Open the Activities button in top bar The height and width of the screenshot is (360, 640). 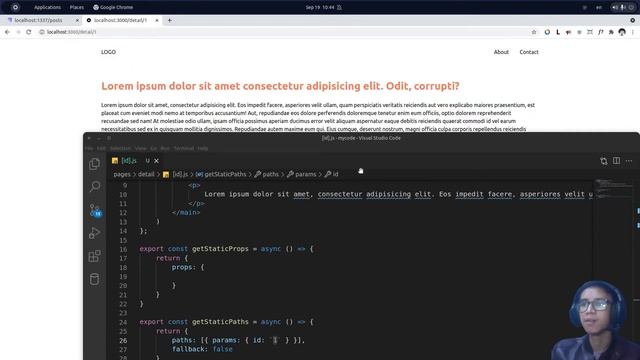(15, 7)
